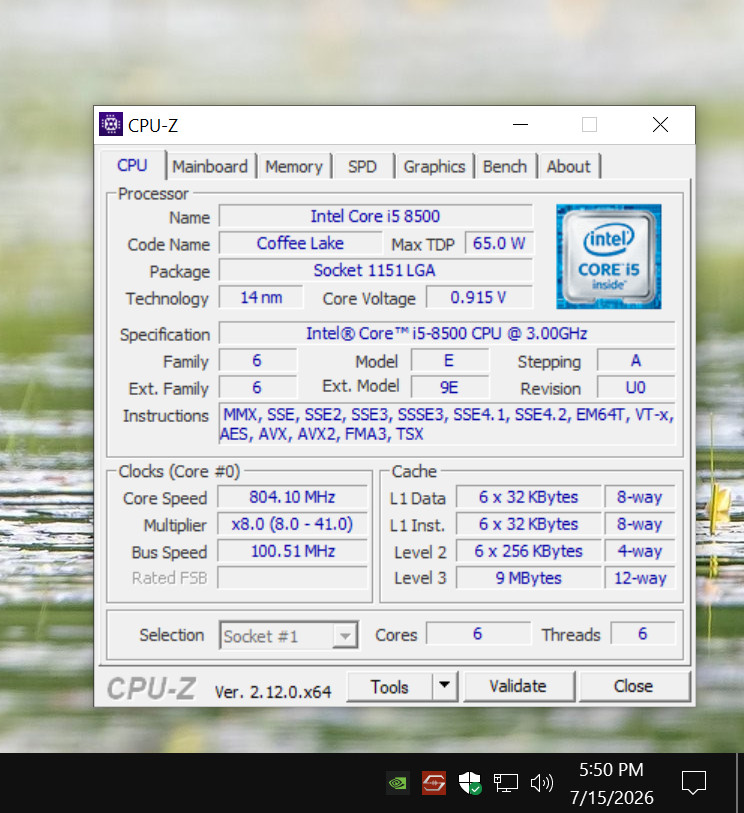Viewport: 744px width, 813px height.
Task: Click the 65.0 W Max TDP value
Action: pos(499,243)
